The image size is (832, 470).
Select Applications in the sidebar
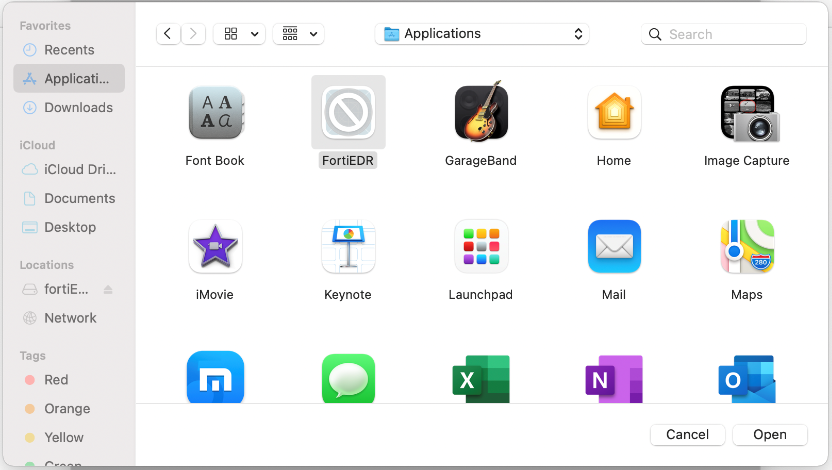69,79
